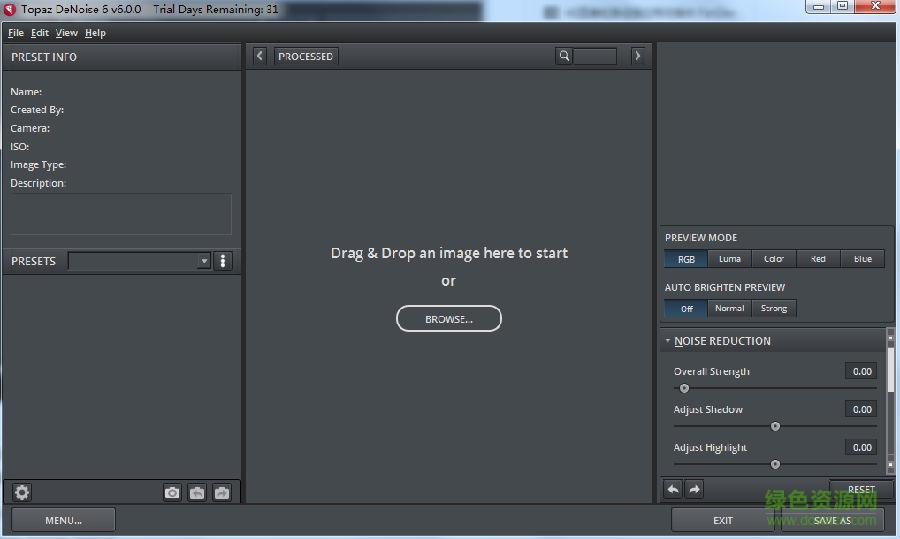The image size is (900, 539).
Task: Click the Overall Strength value field
Action: [861, 371]
